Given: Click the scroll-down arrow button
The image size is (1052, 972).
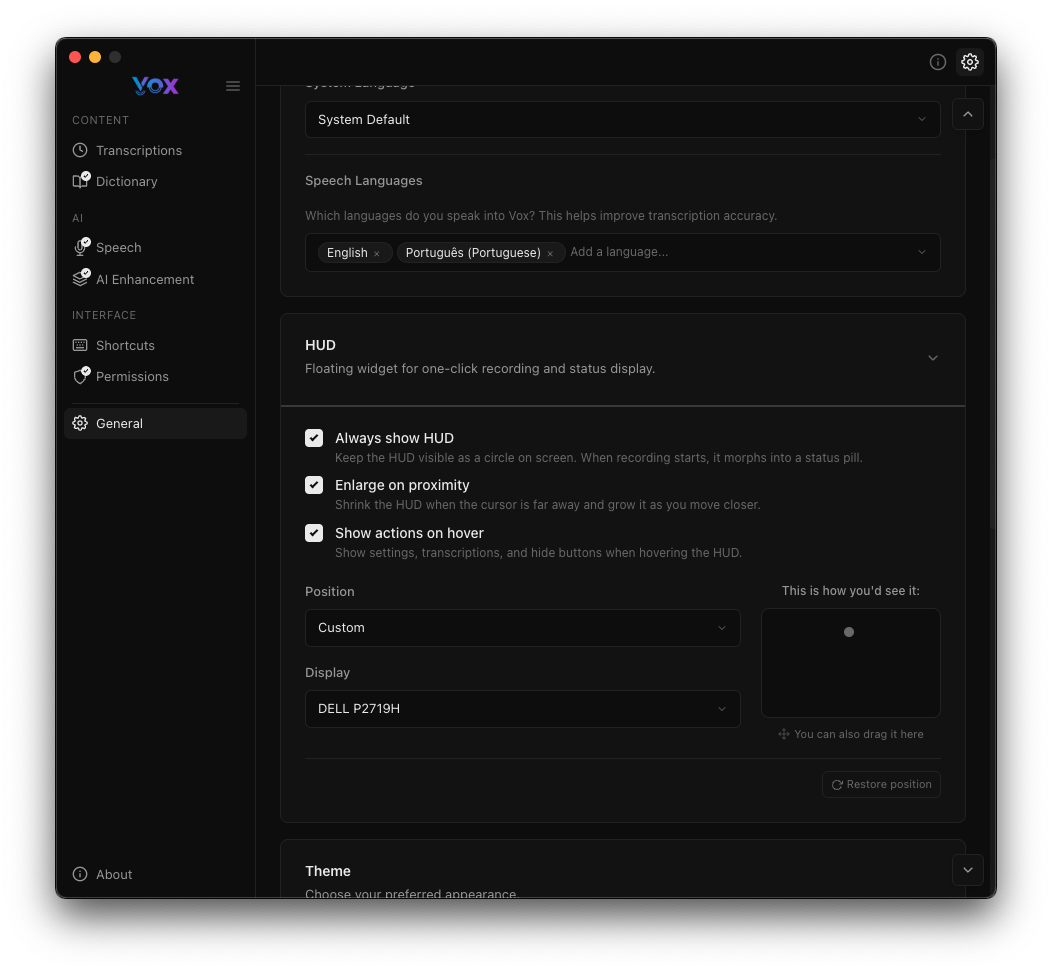Looking at the screenshot, I should tap(967, 870).
